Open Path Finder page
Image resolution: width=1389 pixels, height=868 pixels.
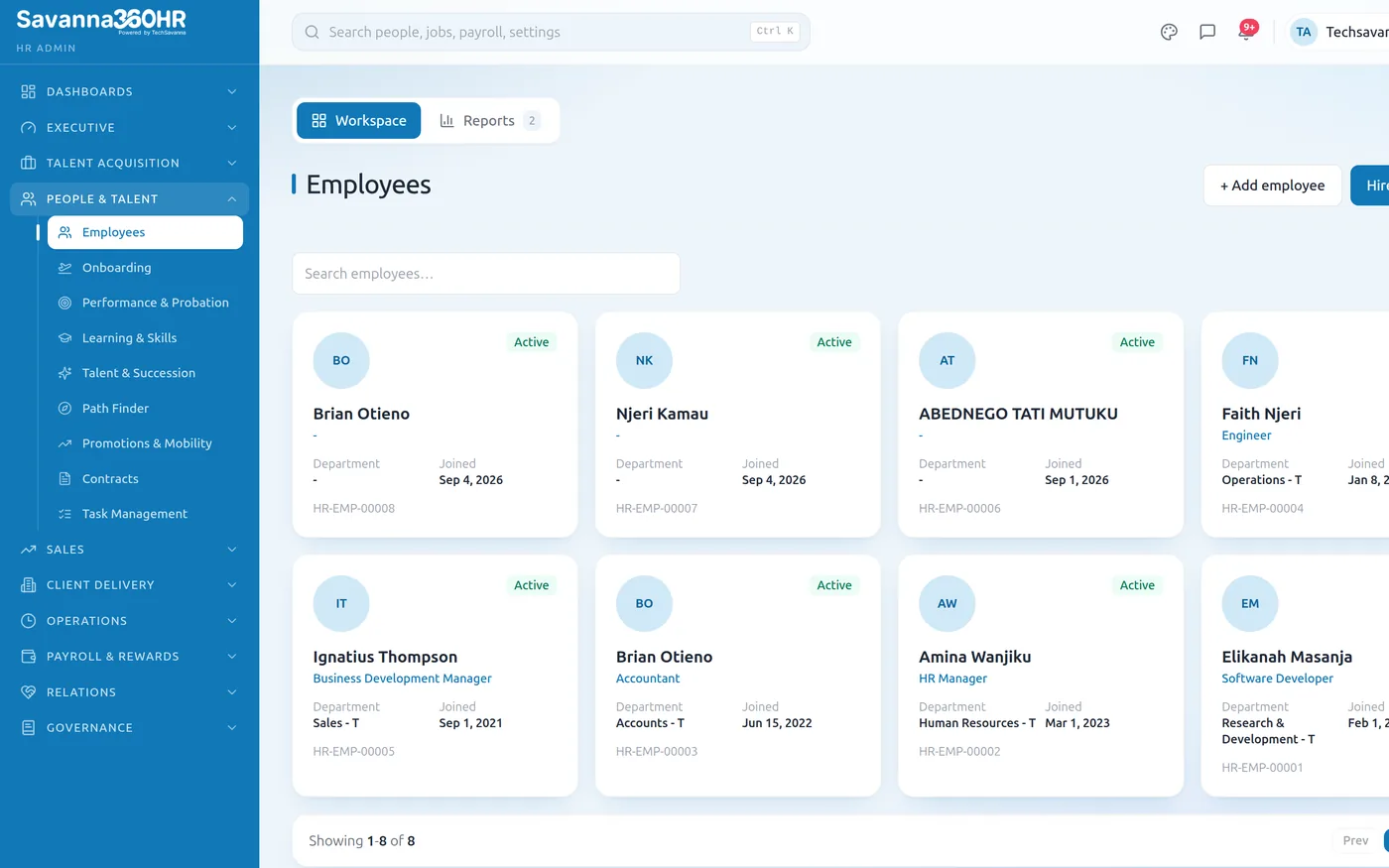[x=145, y=409]
